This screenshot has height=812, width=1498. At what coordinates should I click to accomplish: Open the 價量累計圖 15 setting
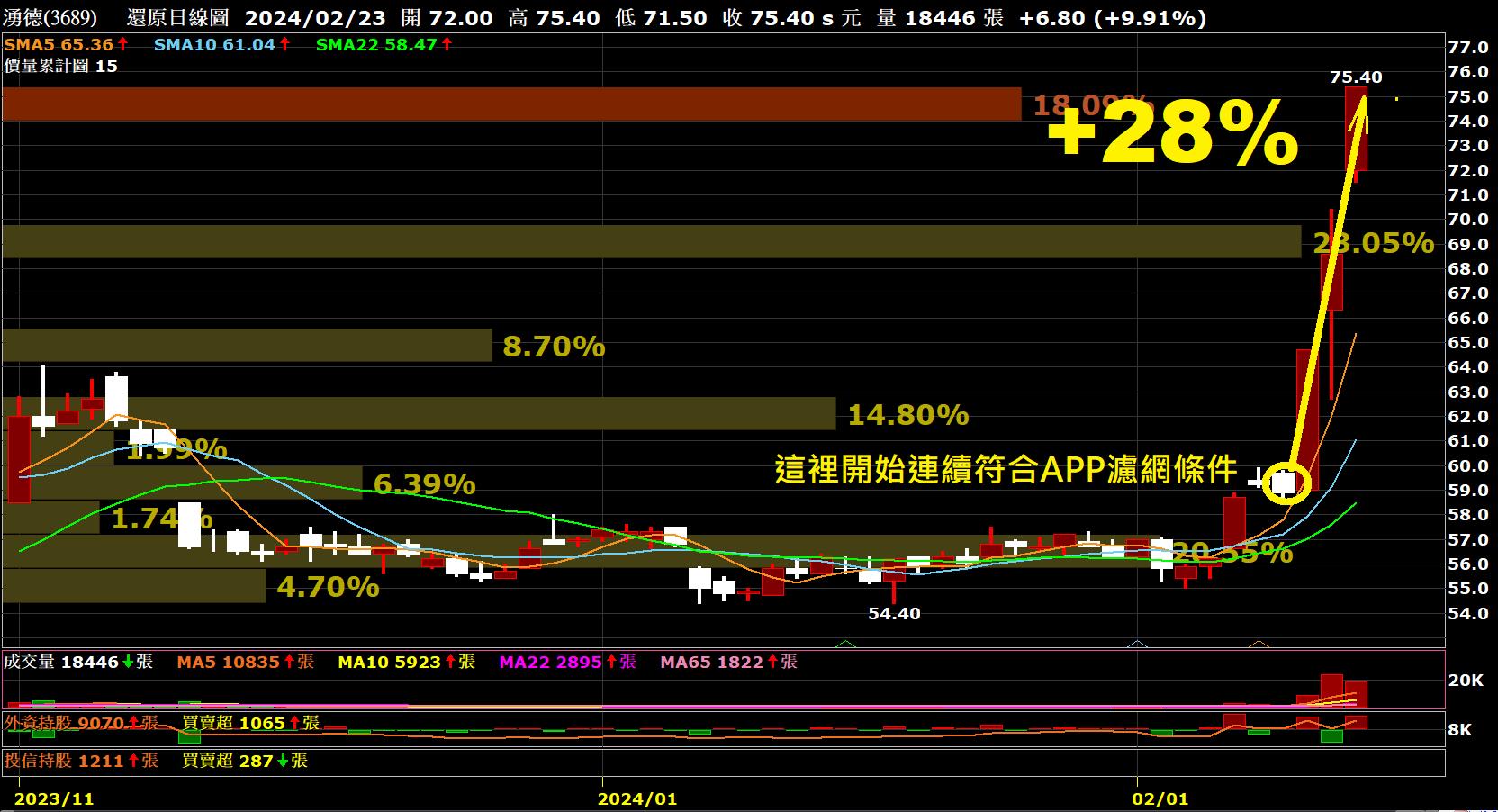pyautogui.click(x=60, y=66)
